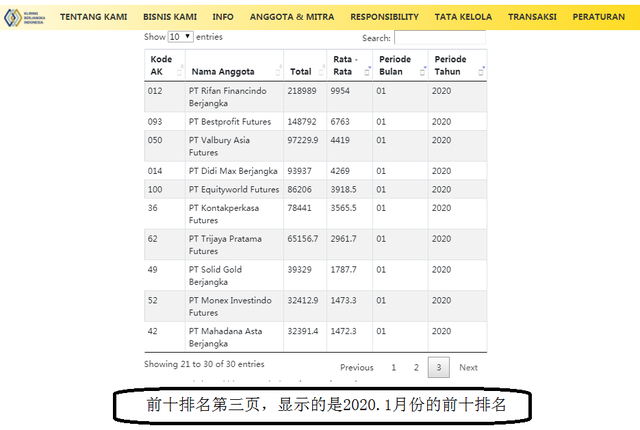Click Previous pagination button
This screenshot has width=640, height=430.
357,368
